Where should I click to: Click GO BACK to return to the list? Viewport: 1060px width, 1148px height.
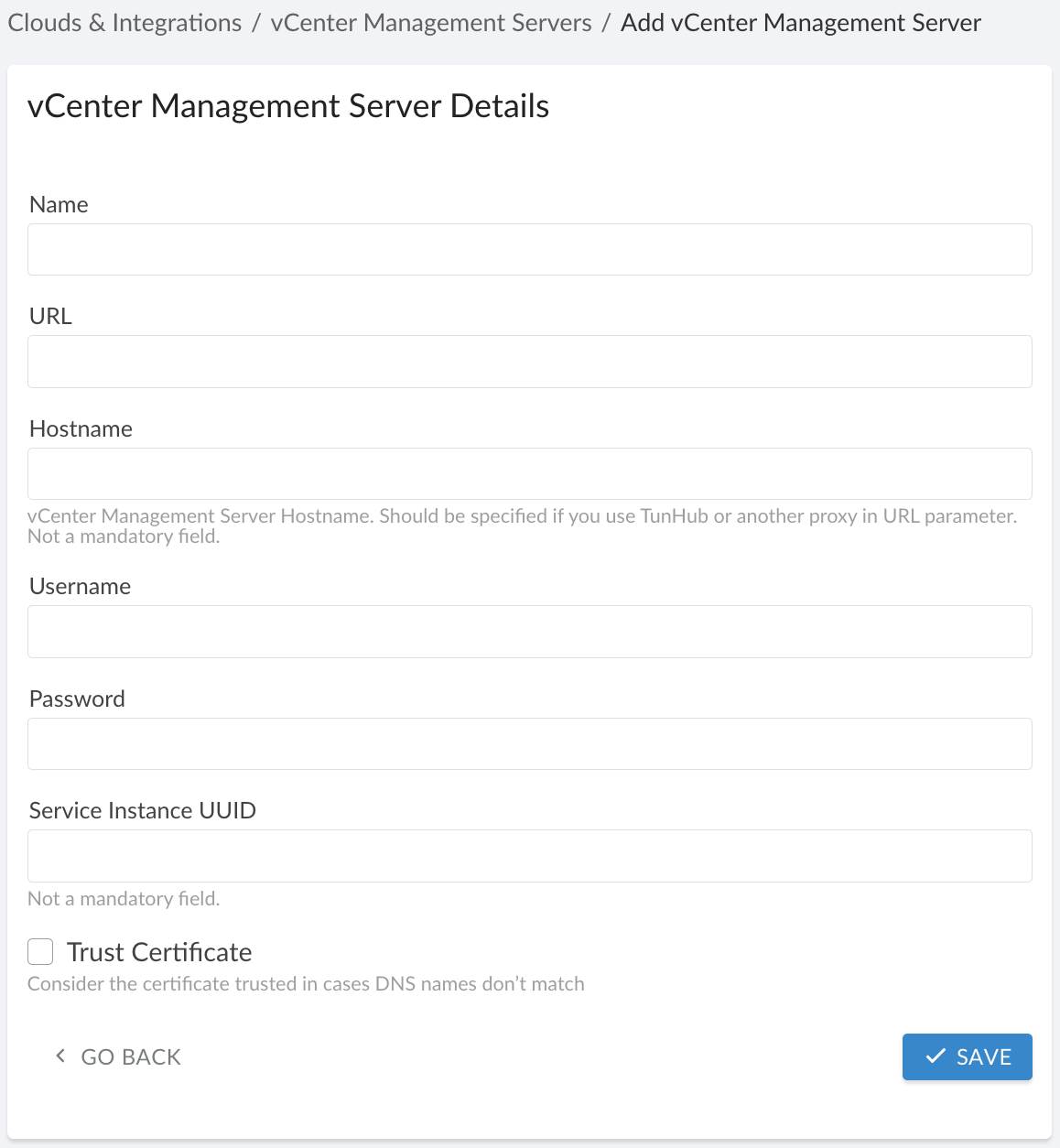[130, 1056]
